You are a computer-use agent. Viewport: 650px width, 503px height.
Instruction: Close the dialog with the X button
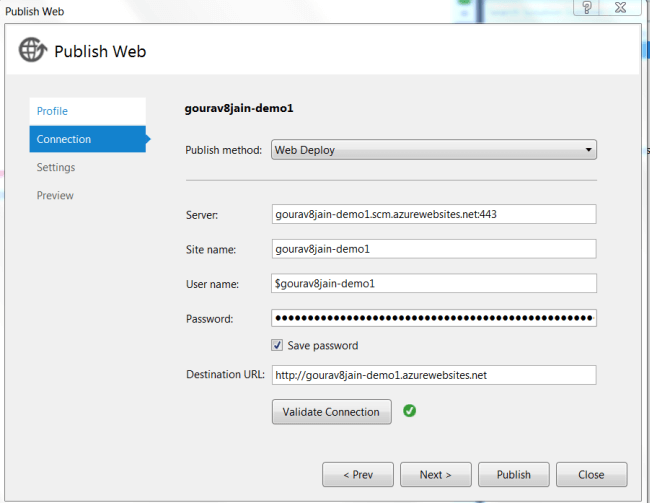tap(621, 7)
